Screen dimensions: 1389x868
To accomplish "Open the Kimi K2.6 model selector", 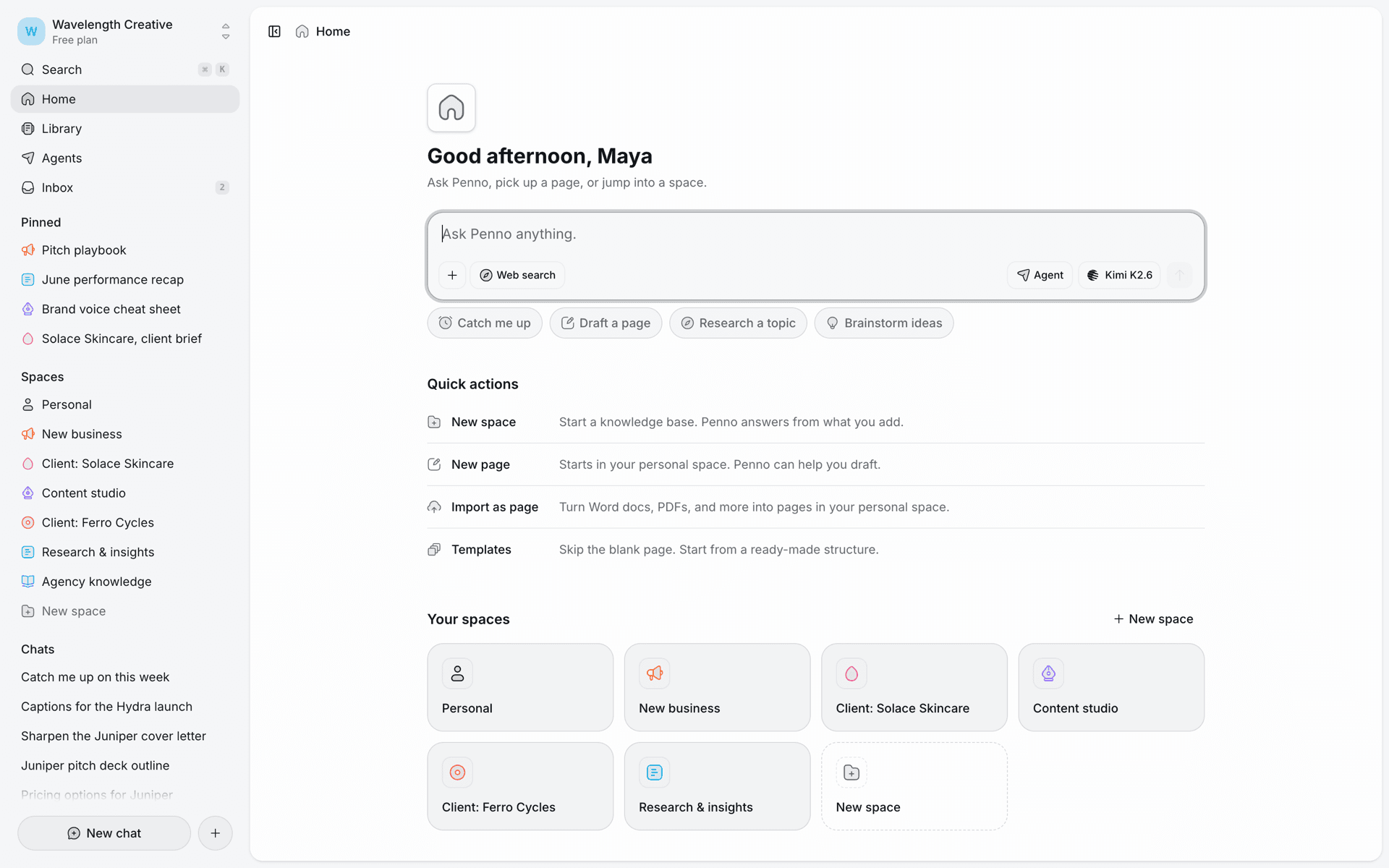I will 1119,275.
